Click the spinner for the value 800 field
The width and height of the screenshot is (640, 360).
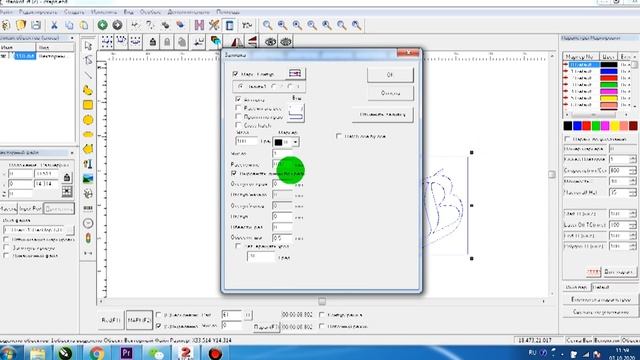coord(632,170)
